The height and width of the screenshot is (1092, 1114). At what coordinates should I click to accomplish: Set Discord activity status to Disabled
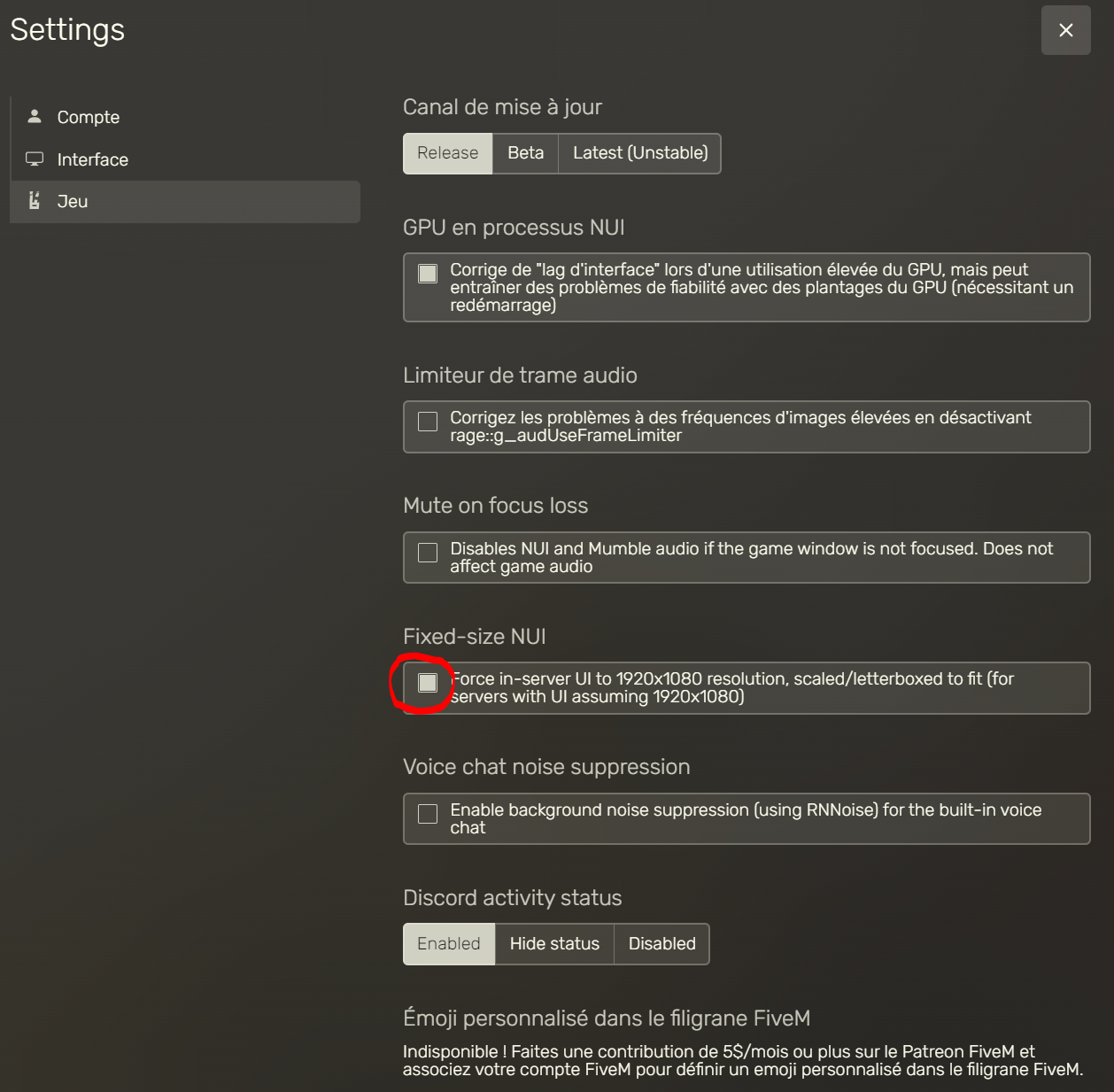(x=661, y=944)
